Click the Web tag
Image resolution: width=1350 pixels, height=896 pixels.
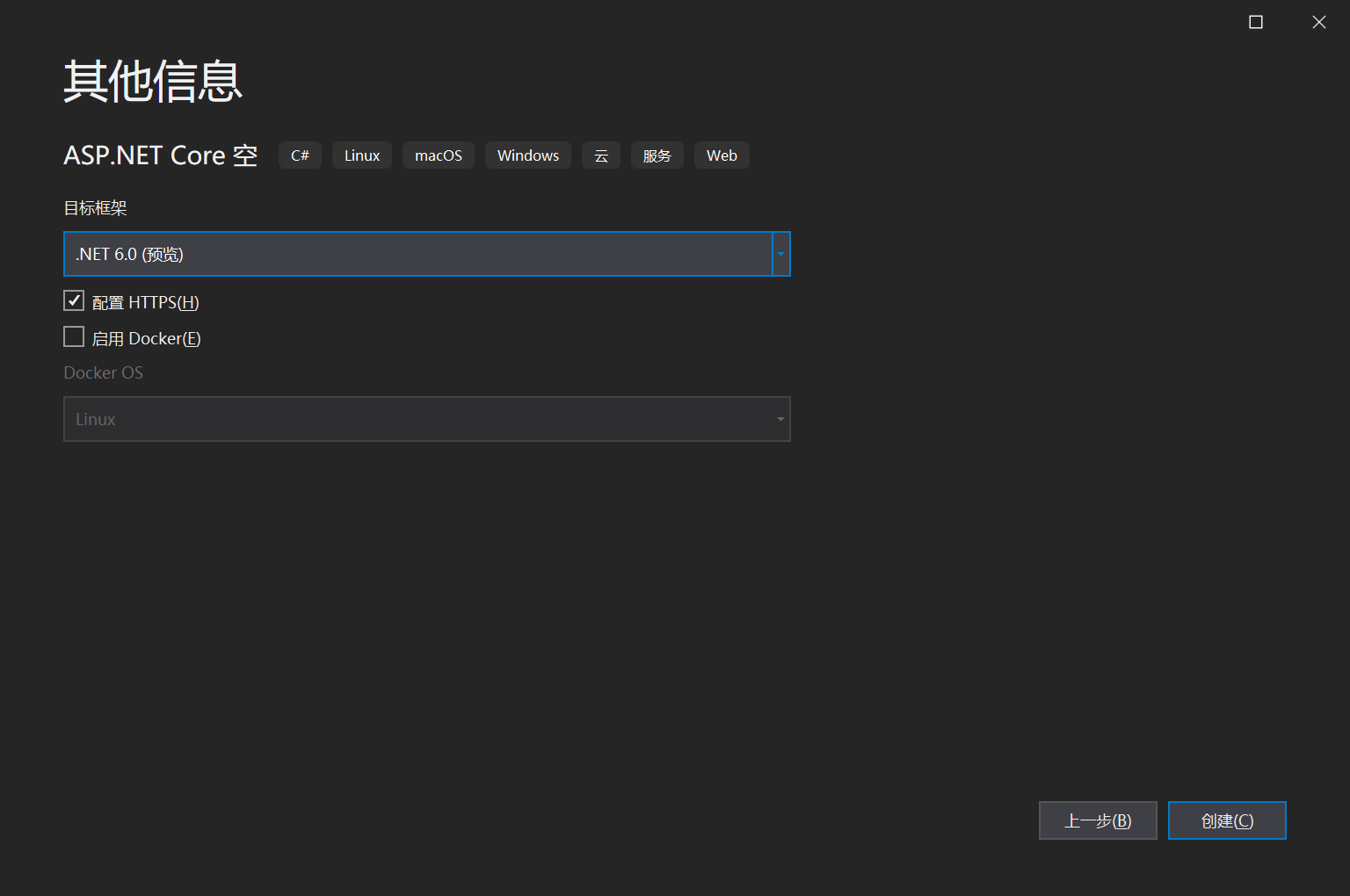tap(722, 155)
